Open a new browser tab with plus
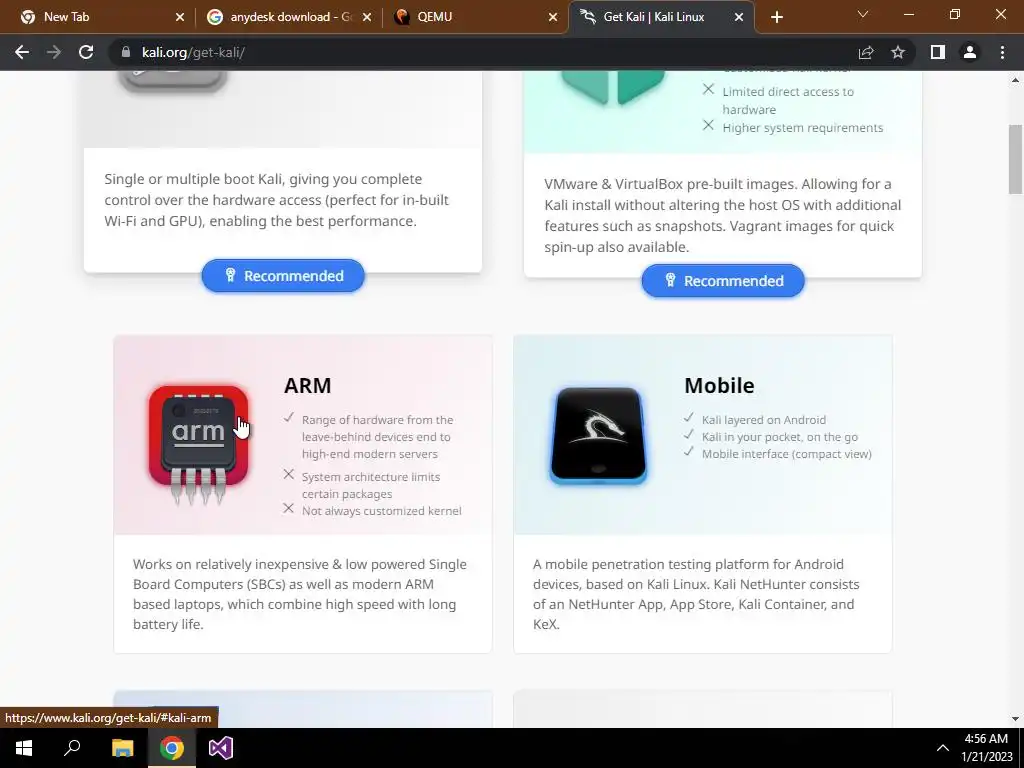 coord(776,17)
